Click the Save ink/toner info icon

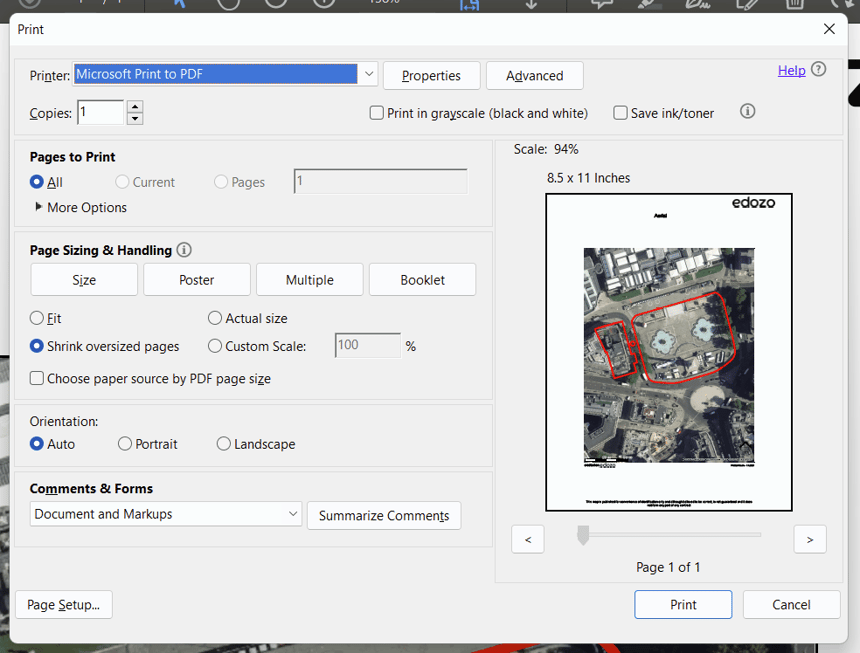tap(748, 111)
